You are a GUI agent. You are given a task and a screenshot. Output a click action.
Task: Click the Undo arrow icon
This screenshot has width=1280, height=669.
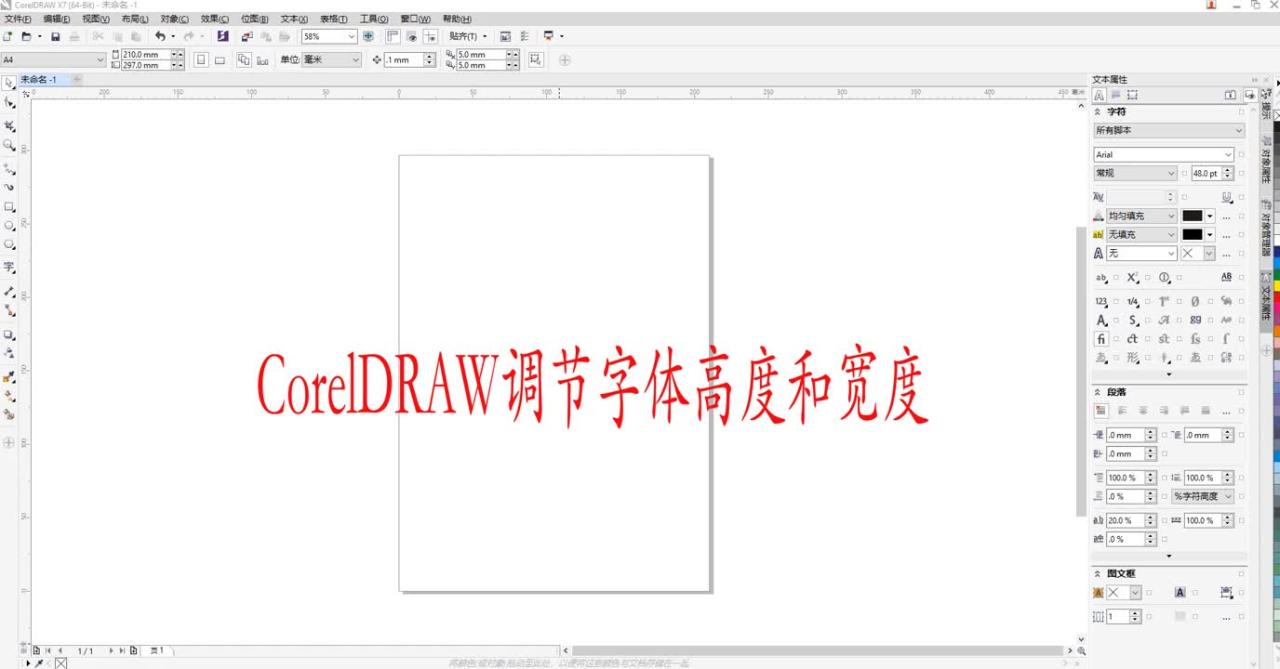click(x=159, y=36)
